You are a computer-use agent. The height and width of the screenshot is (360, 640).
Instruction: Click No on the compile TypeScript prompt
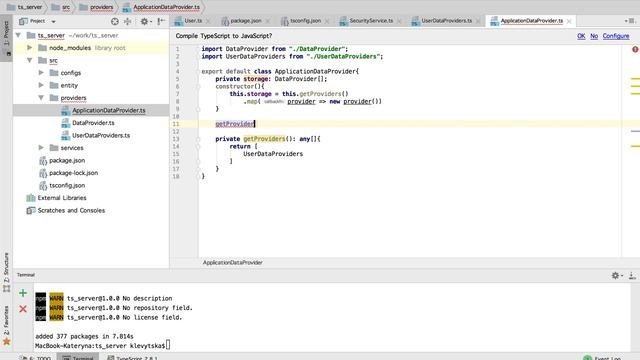tap(594, 36)
